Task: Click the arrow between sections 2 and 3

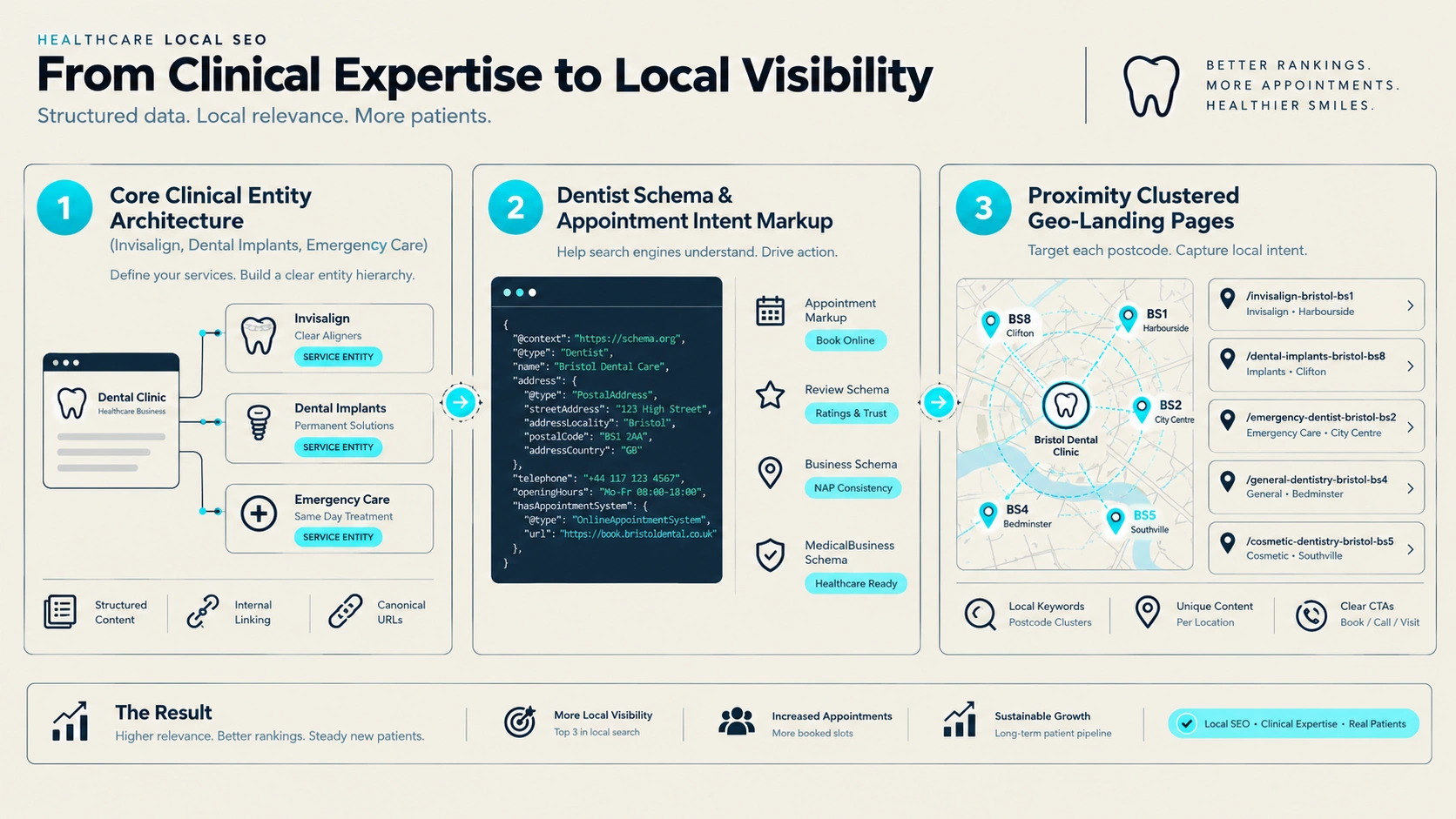Action: point(938,402)
